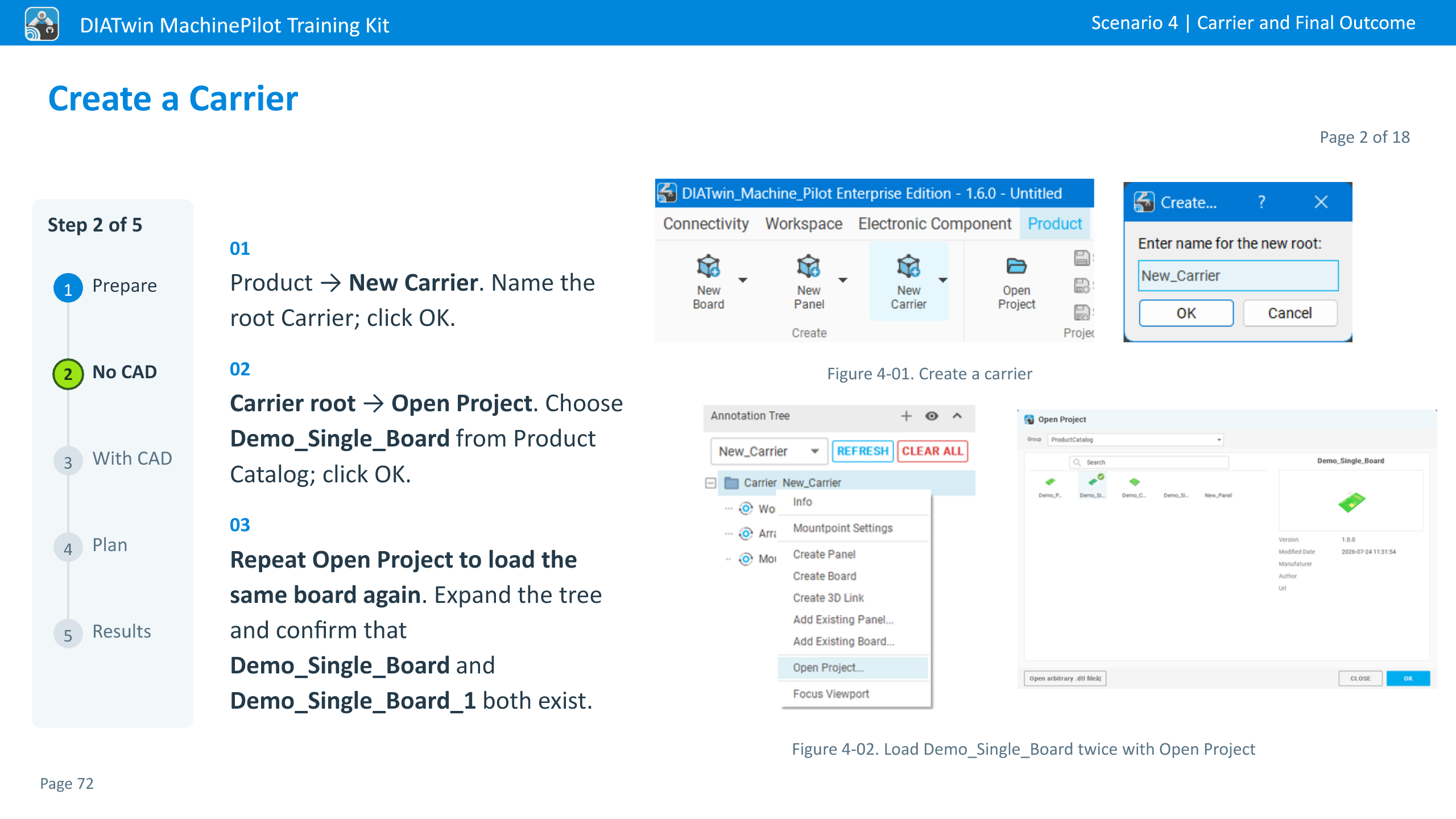Choose Create Panel from context menu
Screen dimensions: 1456x819
point(853,555)
